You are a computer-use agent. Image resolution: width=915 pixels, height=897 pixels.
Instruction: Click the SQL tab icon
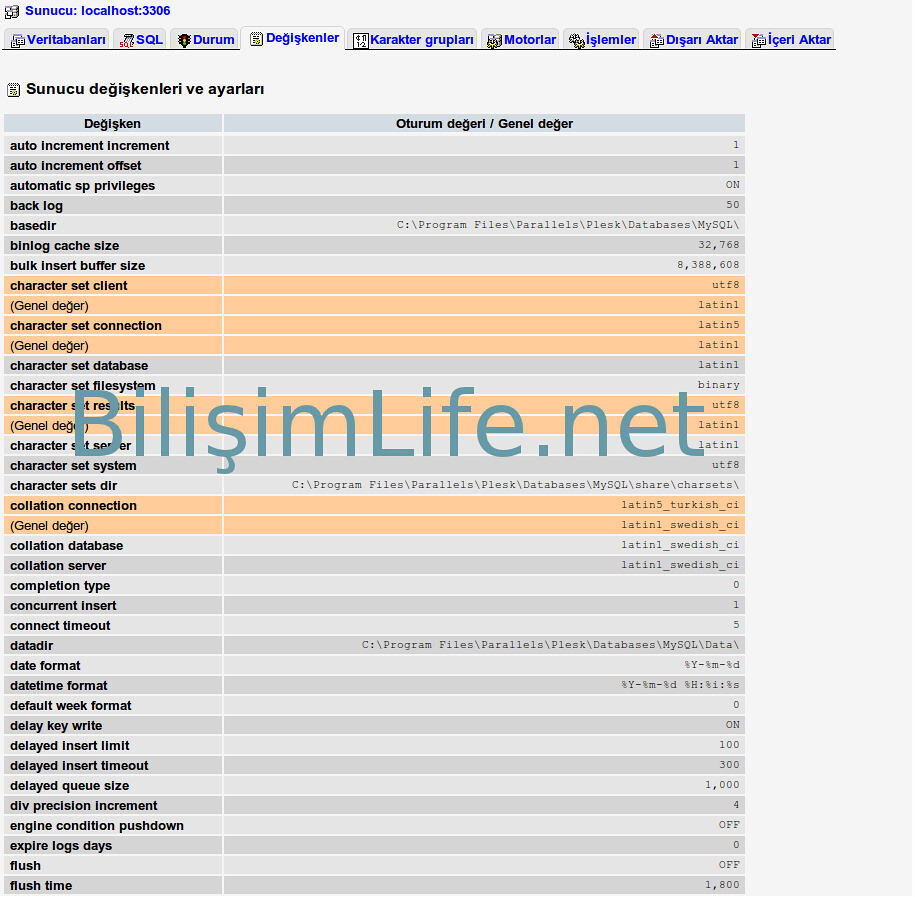point(127,41)
